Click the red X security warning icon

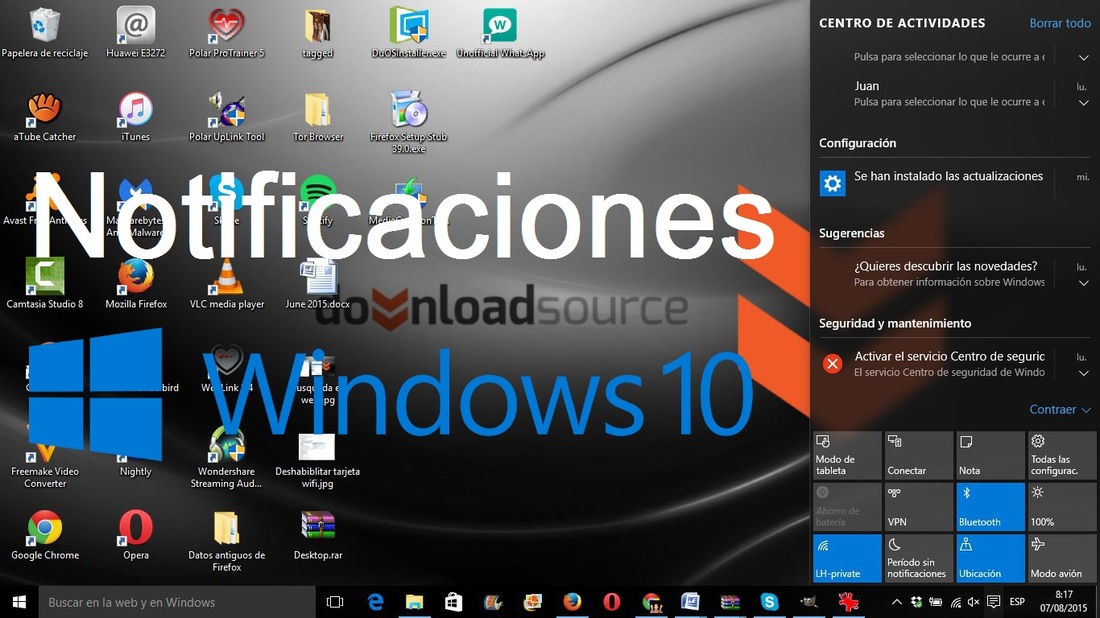tap(832, 363)
